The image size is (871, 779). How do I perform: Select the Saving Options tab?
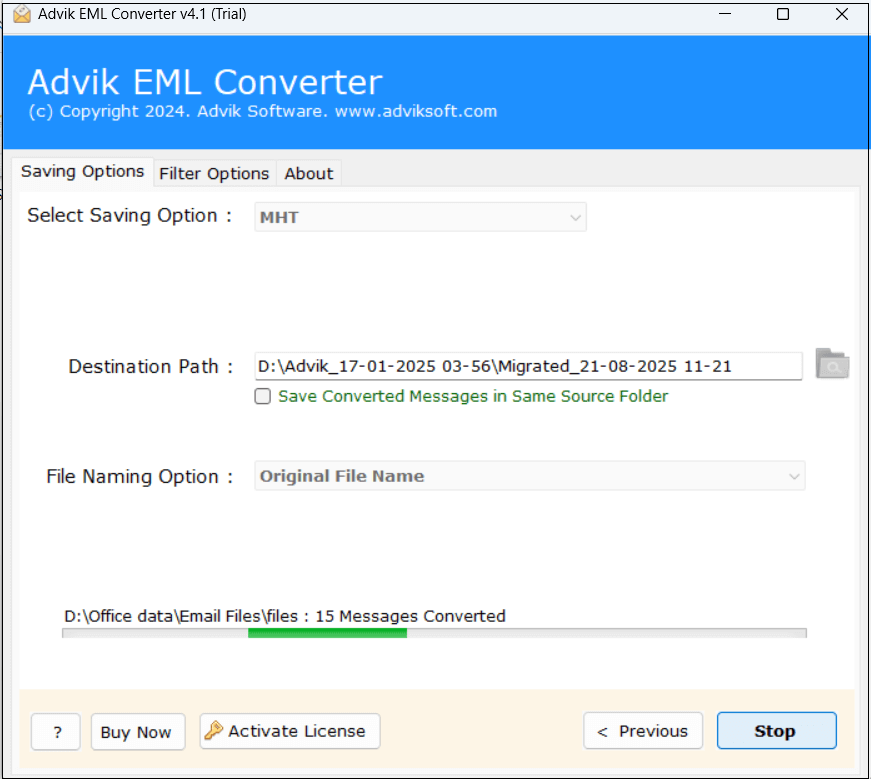(x=82, y=172)
